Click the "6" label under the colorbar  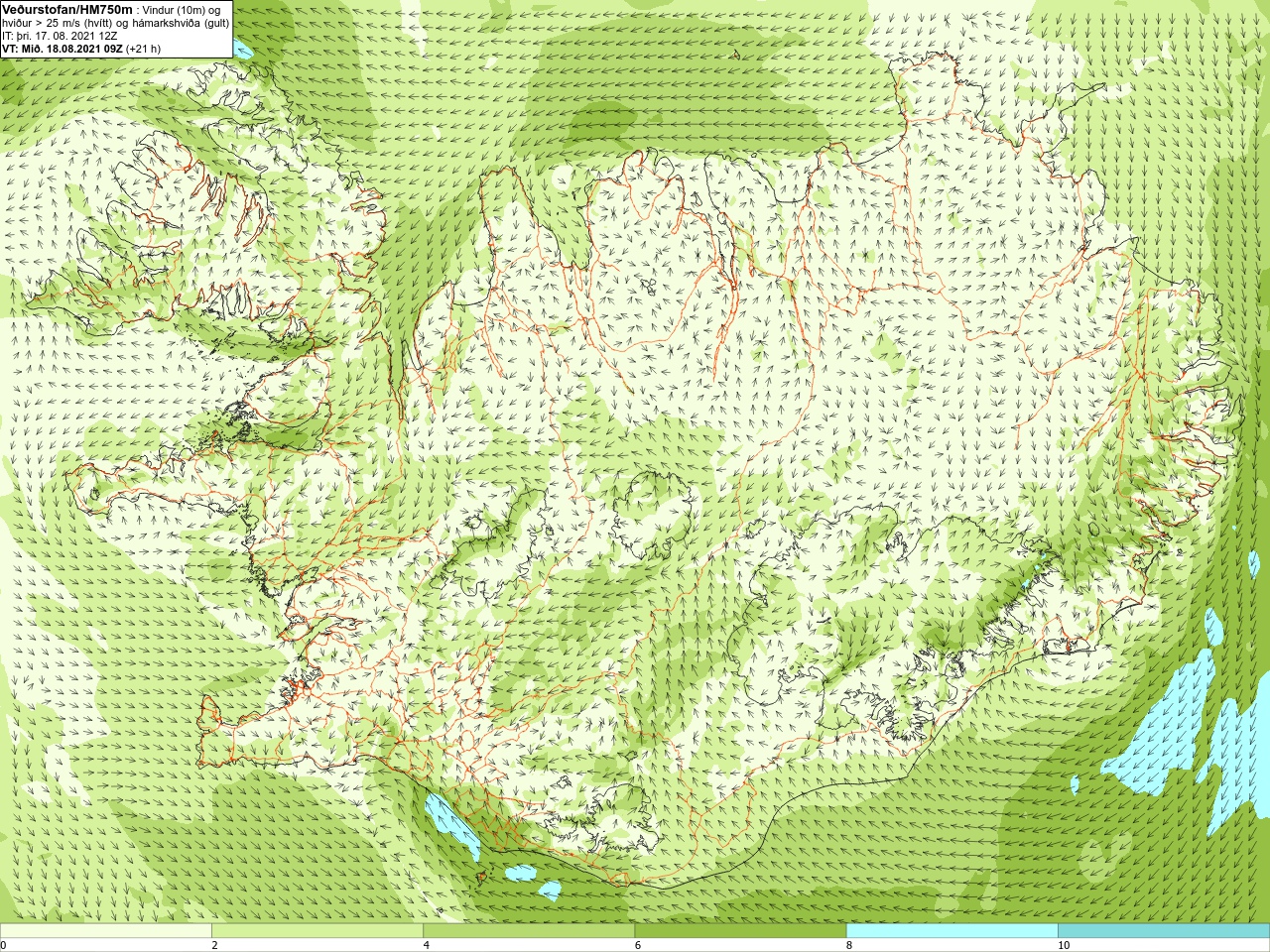point(637,945)
